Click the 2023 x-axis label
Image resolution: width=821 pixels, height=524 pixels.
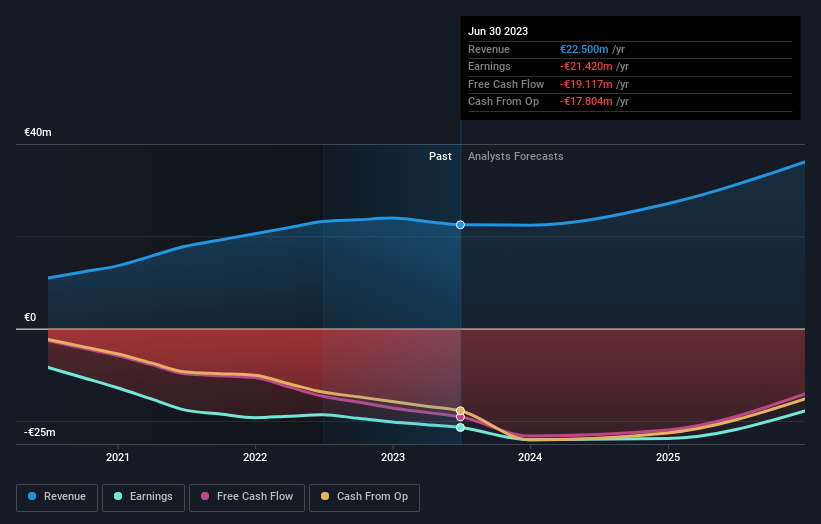click(x=393, y=457)
